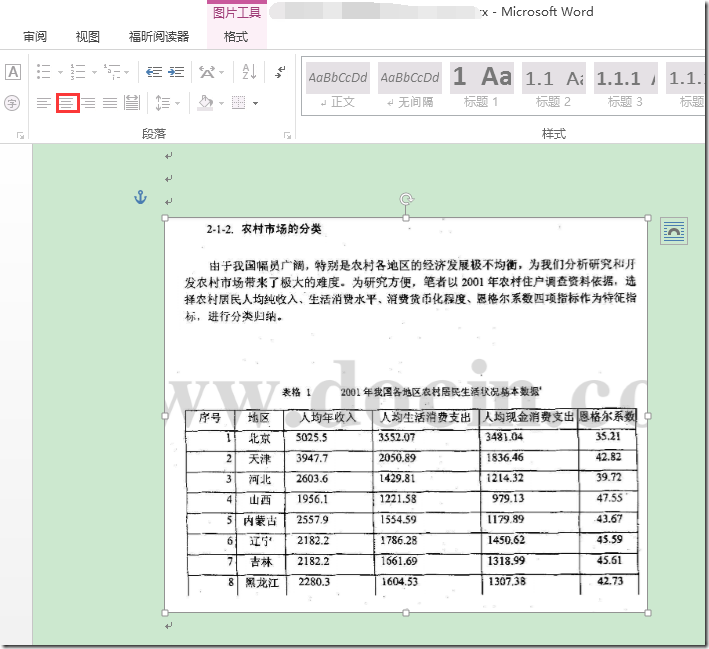This screenshot has height=649, width=709.
Task: Click the top-left image resize handle
Action: tap(165, 218)
